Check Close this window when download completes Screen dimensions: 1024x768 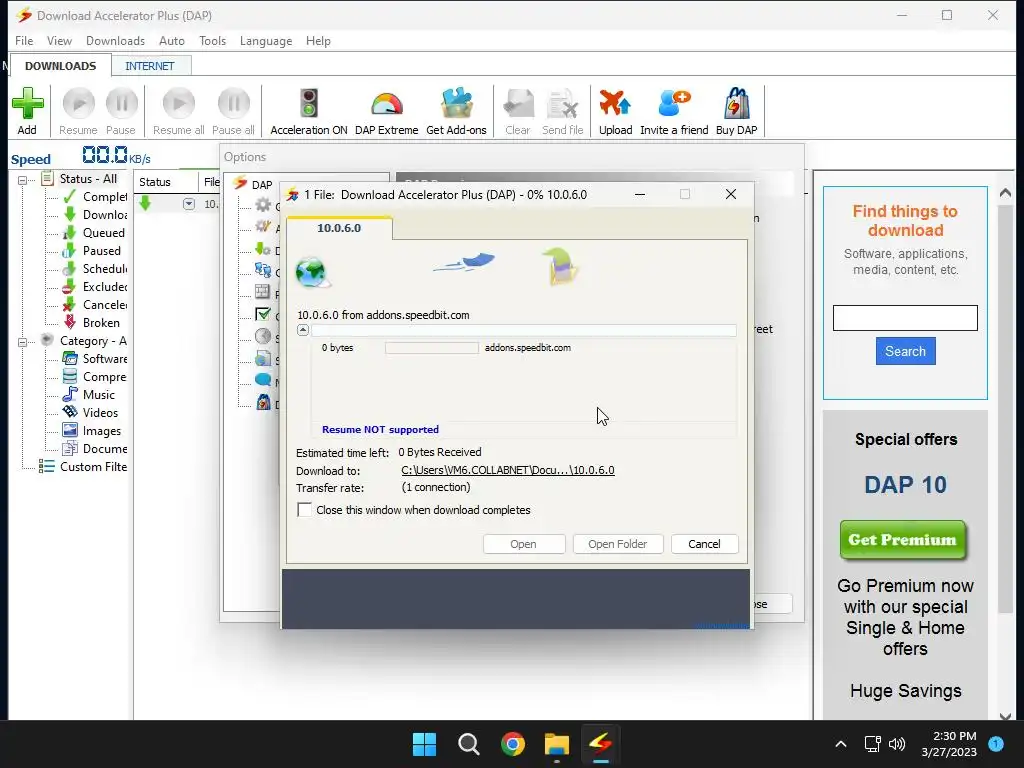pos(304,510)
